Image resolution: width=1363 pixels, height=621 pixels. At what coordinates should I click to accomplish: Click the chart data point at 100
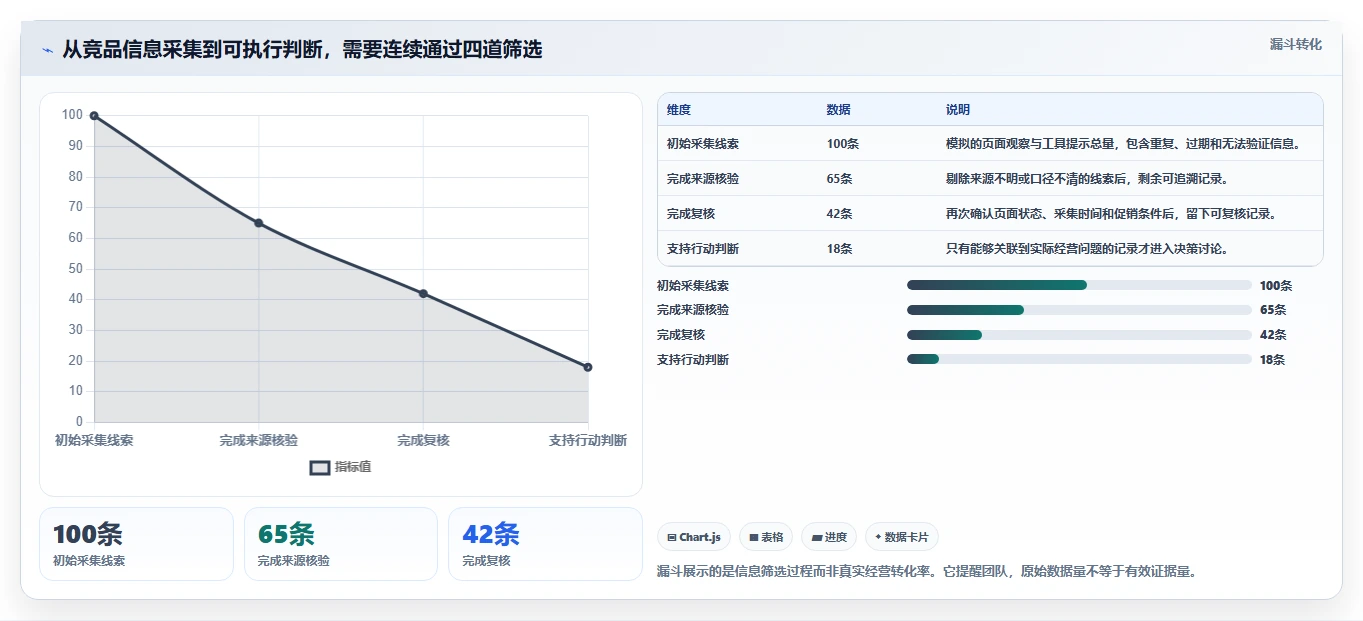click(x=94, y=116)
